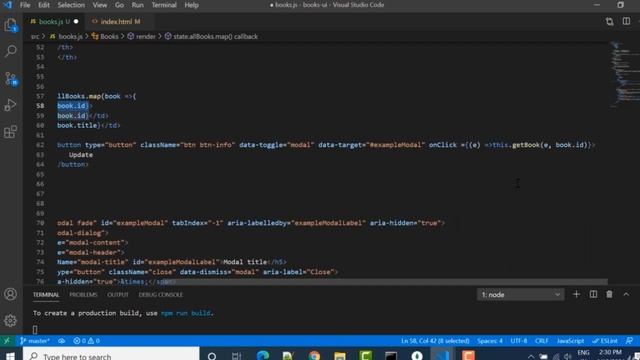Switch to the index.html editor tab

pyautogui.click(x=120, y=22)
